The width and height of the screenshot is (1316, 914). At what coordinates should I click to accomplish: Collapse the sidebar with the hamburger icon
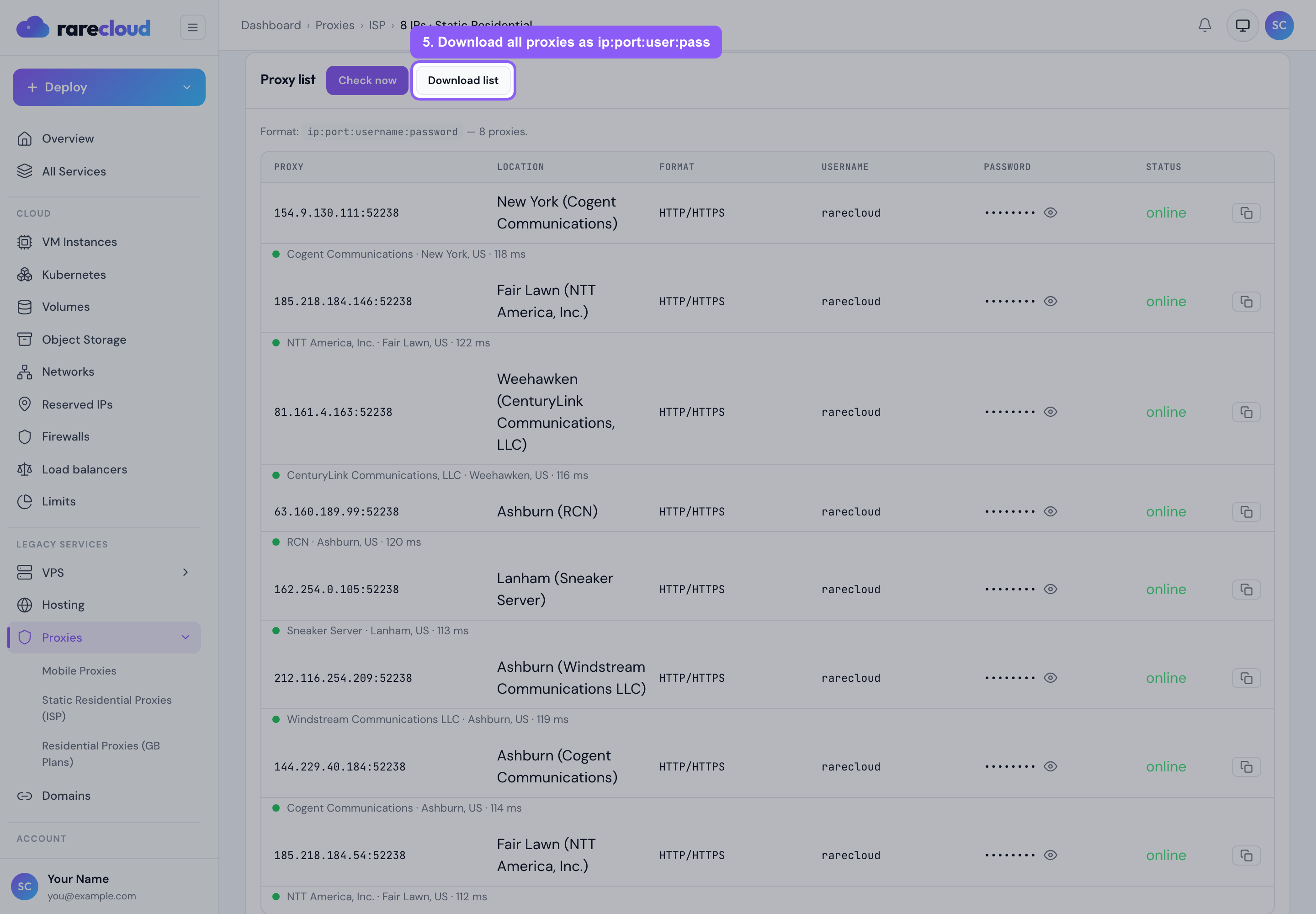pos(192,27)
